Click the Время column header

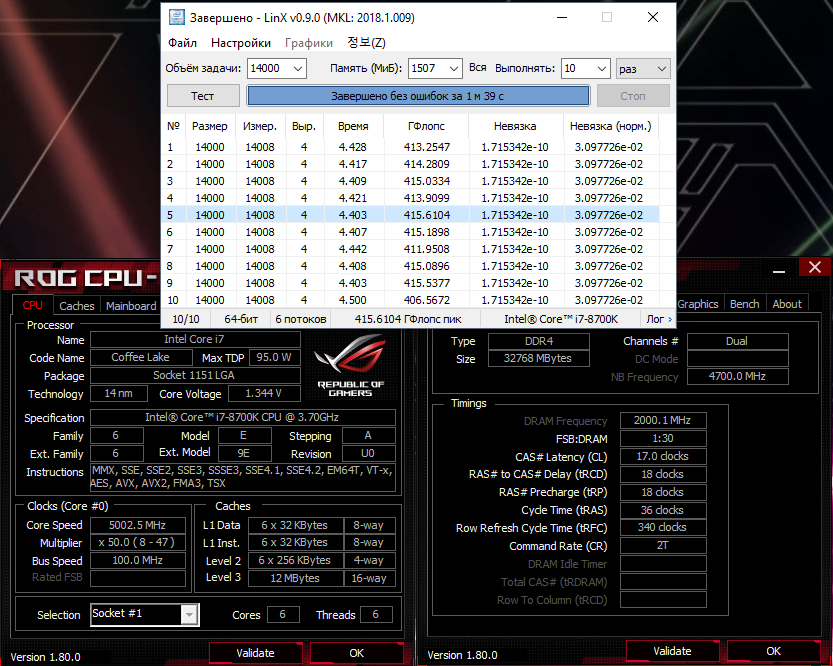pos(353,126)
